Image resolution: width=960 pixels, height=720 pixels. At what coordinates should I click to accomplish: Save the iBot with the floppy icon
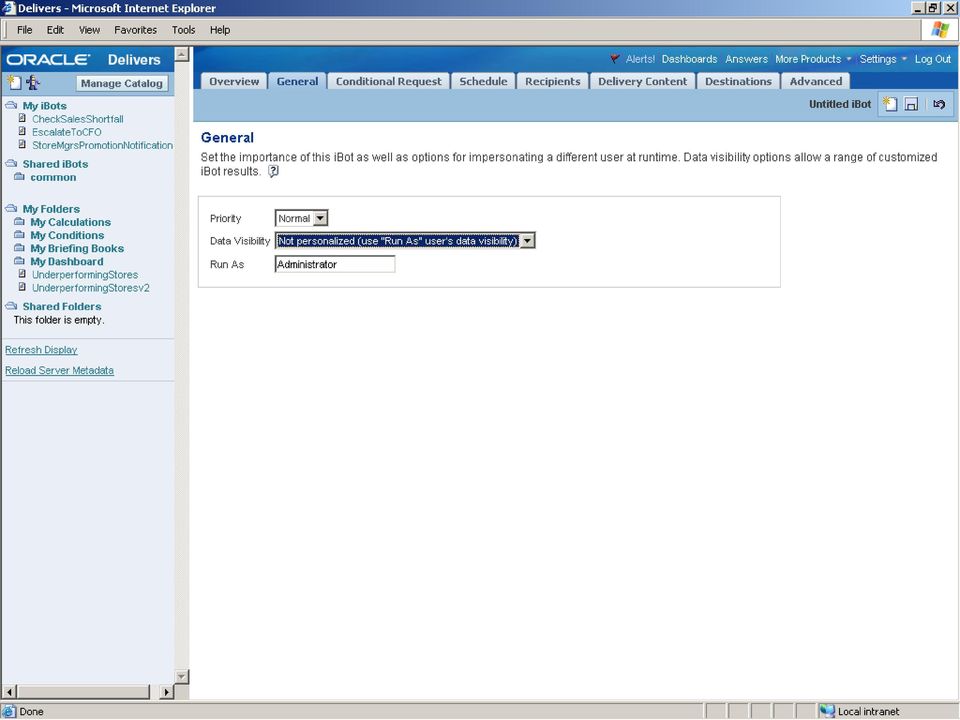point(912,104)
